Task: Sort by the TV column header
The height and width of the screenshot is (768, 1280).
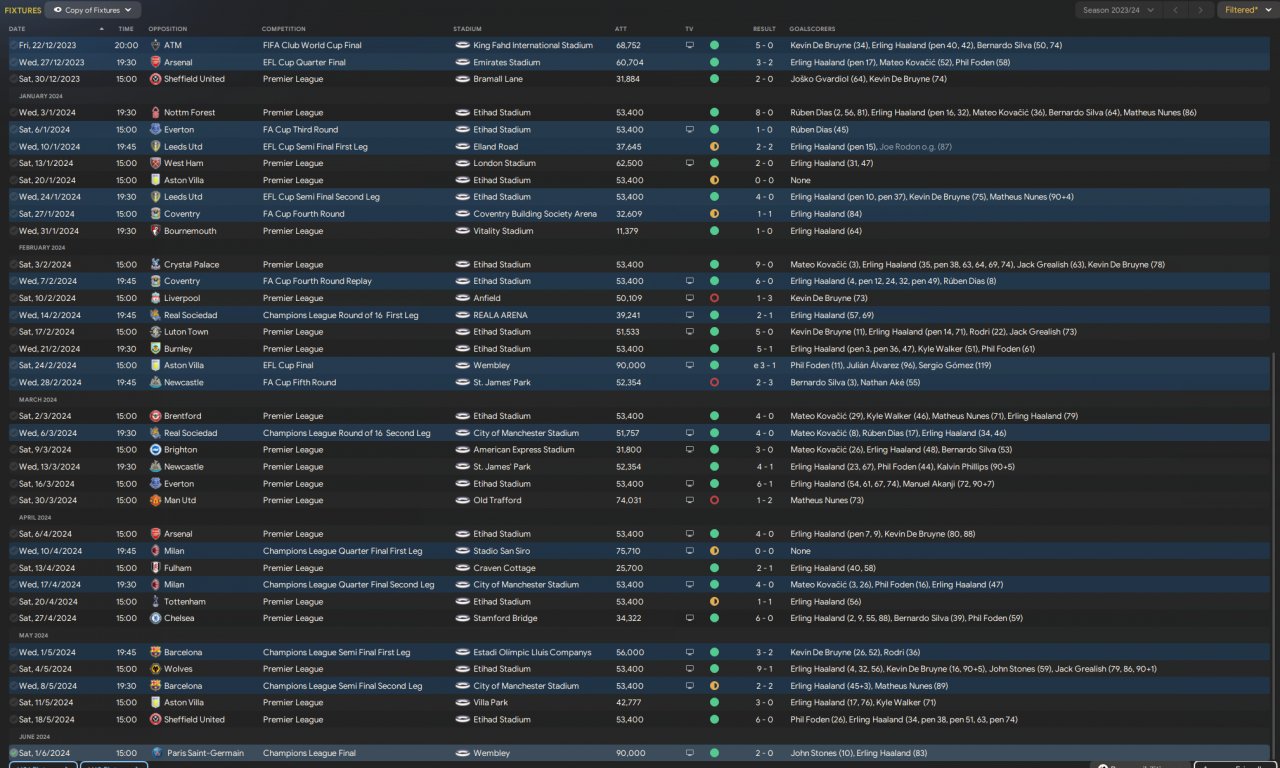Action: [x=689, y=29]
